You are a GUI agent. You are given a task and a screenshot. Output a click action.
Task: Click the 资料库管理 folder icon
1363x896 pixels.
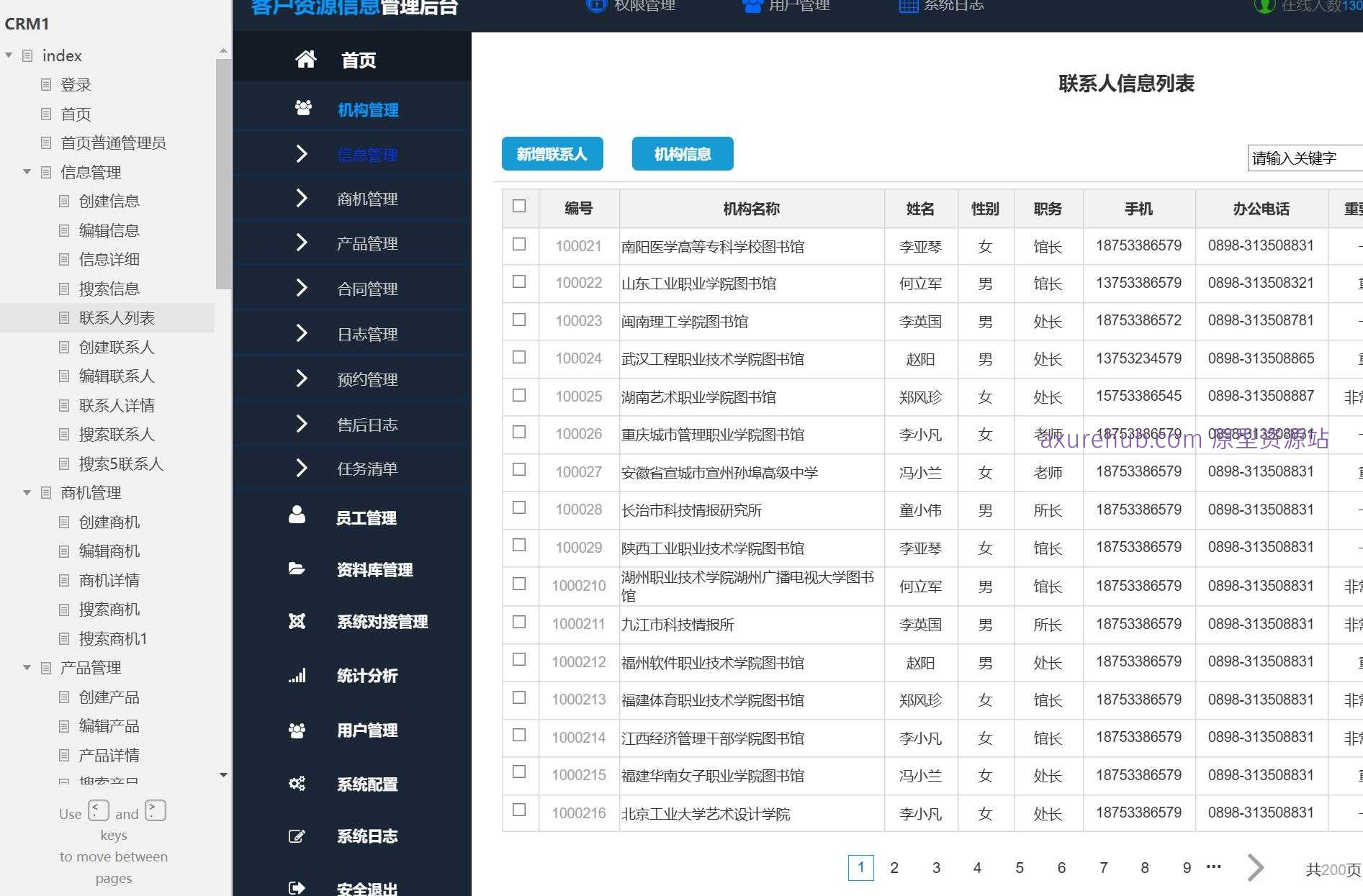tap(297, 568)
